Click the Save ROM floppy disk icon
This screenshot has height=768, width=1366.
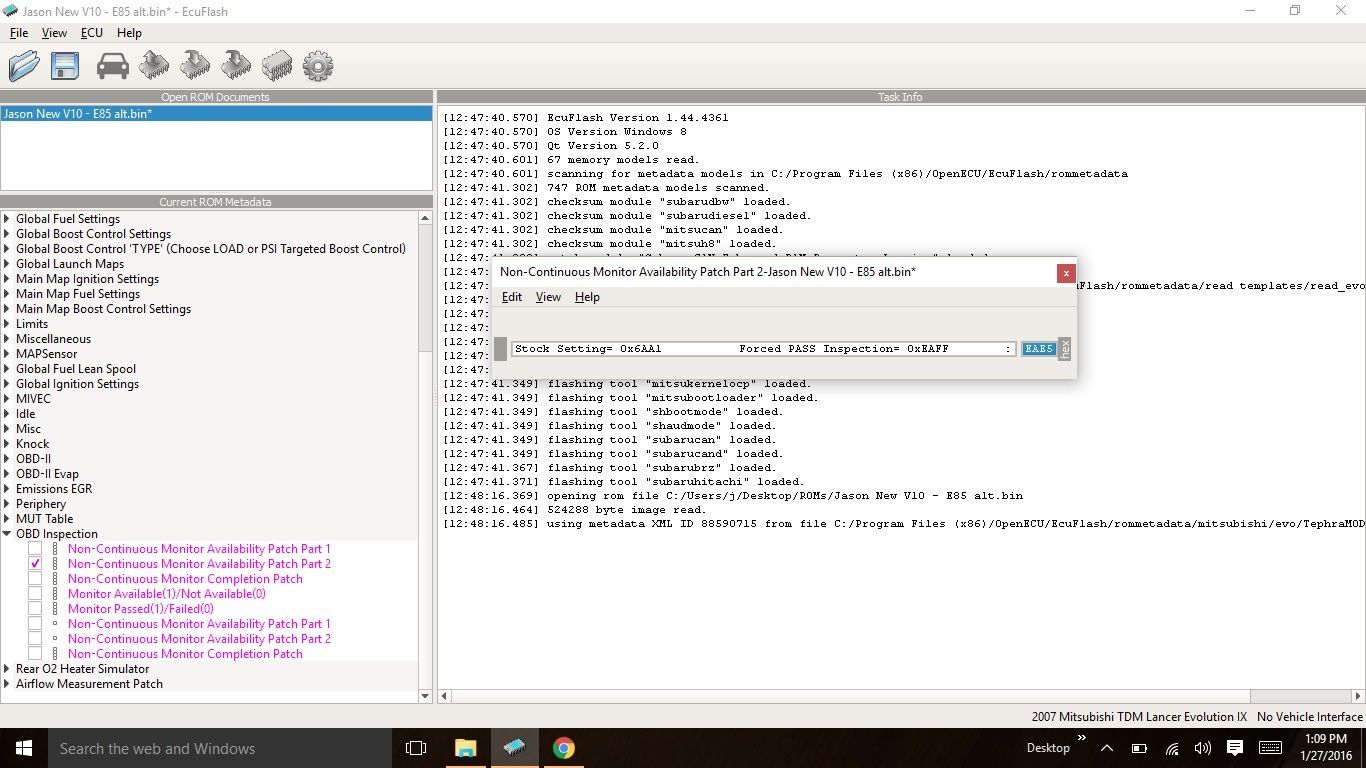[65, 66]
